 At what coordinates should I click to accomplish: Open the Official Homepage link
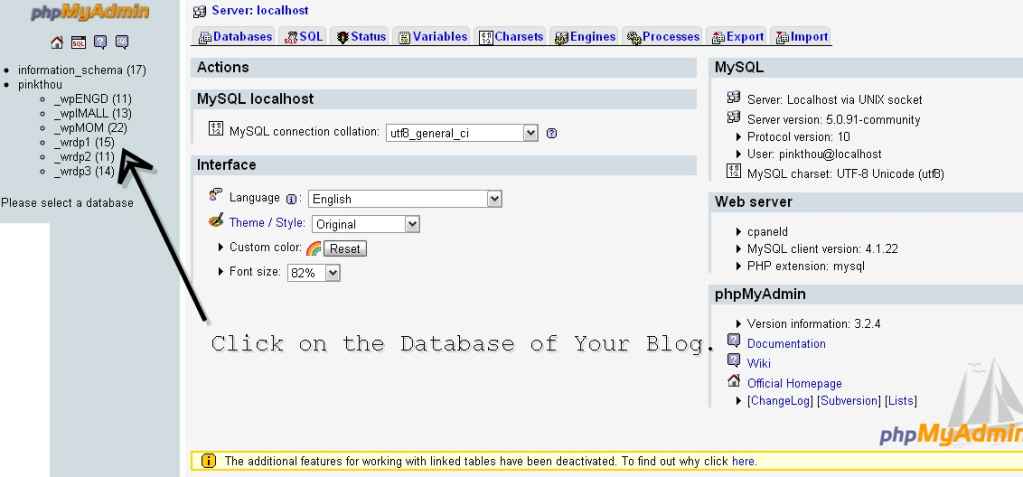[x=795, y=384]
